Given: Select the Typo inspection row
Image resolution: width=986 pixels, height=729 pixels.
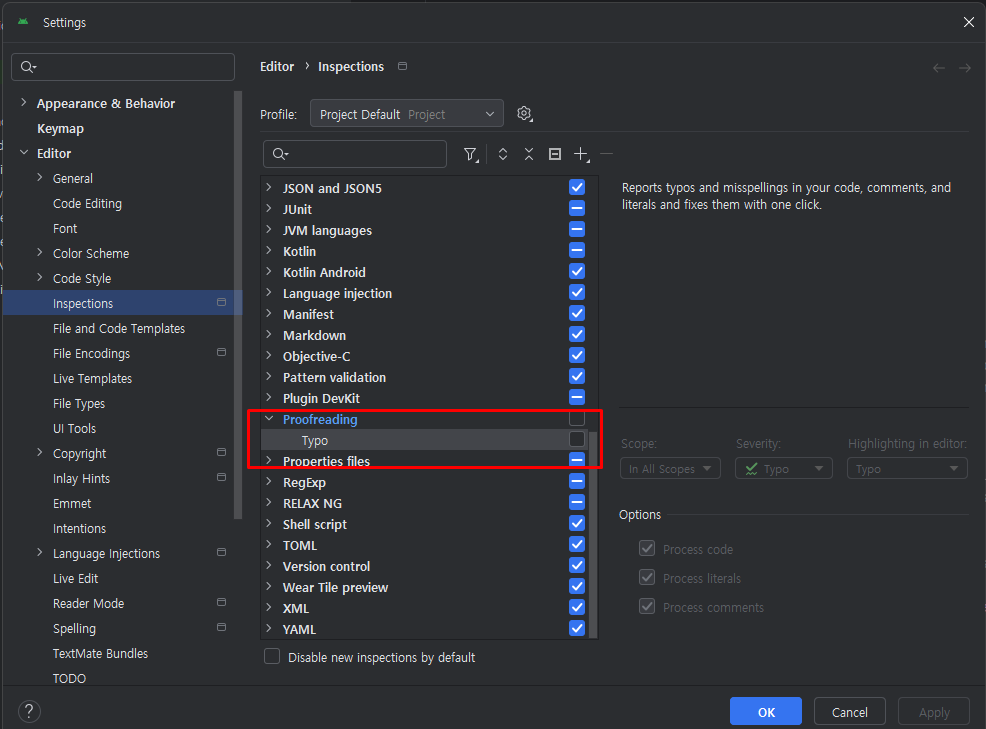Looking at the screenshot, I should click(x=424, y=440).
